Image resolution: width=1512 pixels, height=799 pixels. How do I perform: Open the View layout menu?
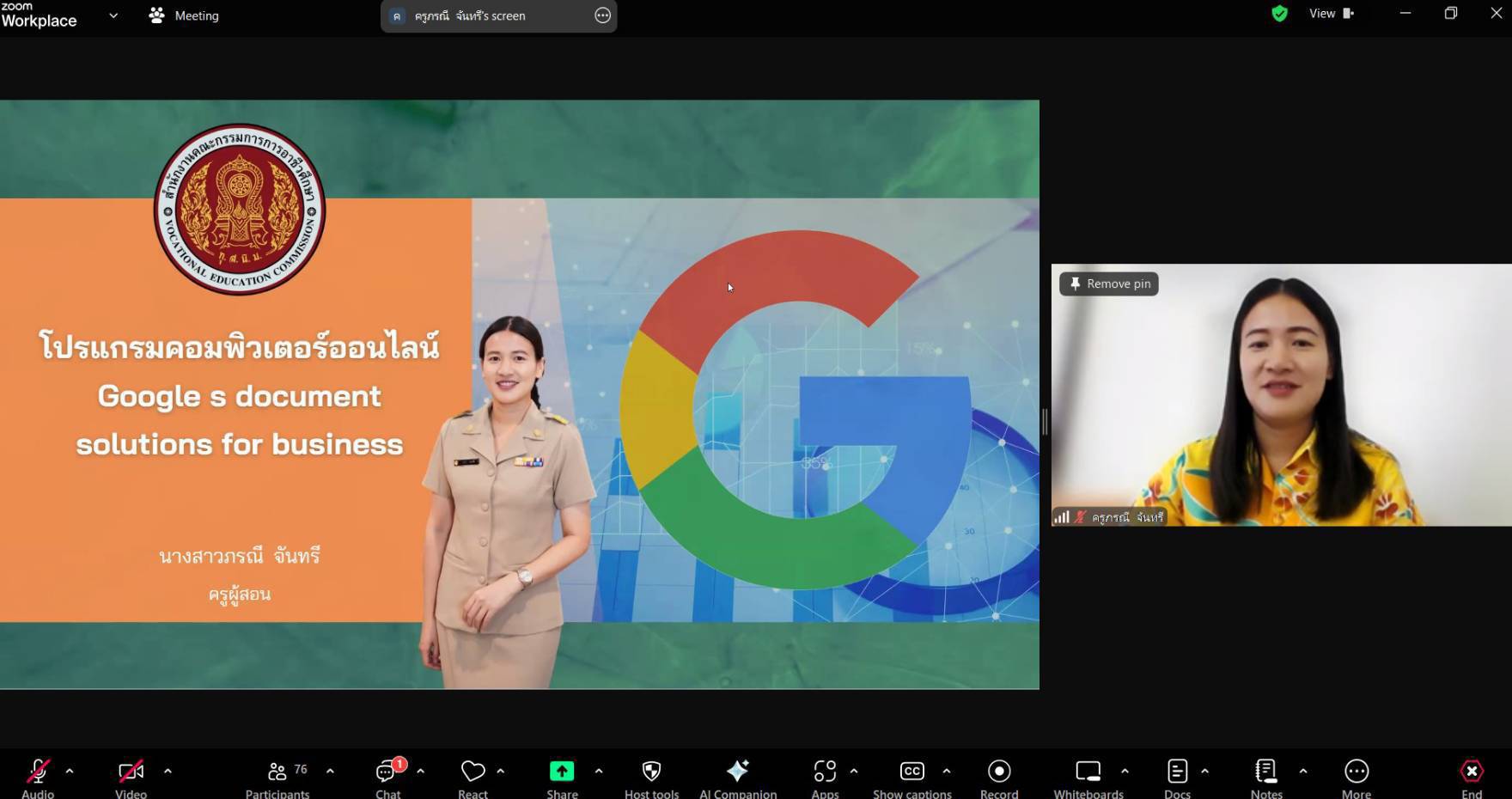pyautogui.click(x=1331, y=13)
